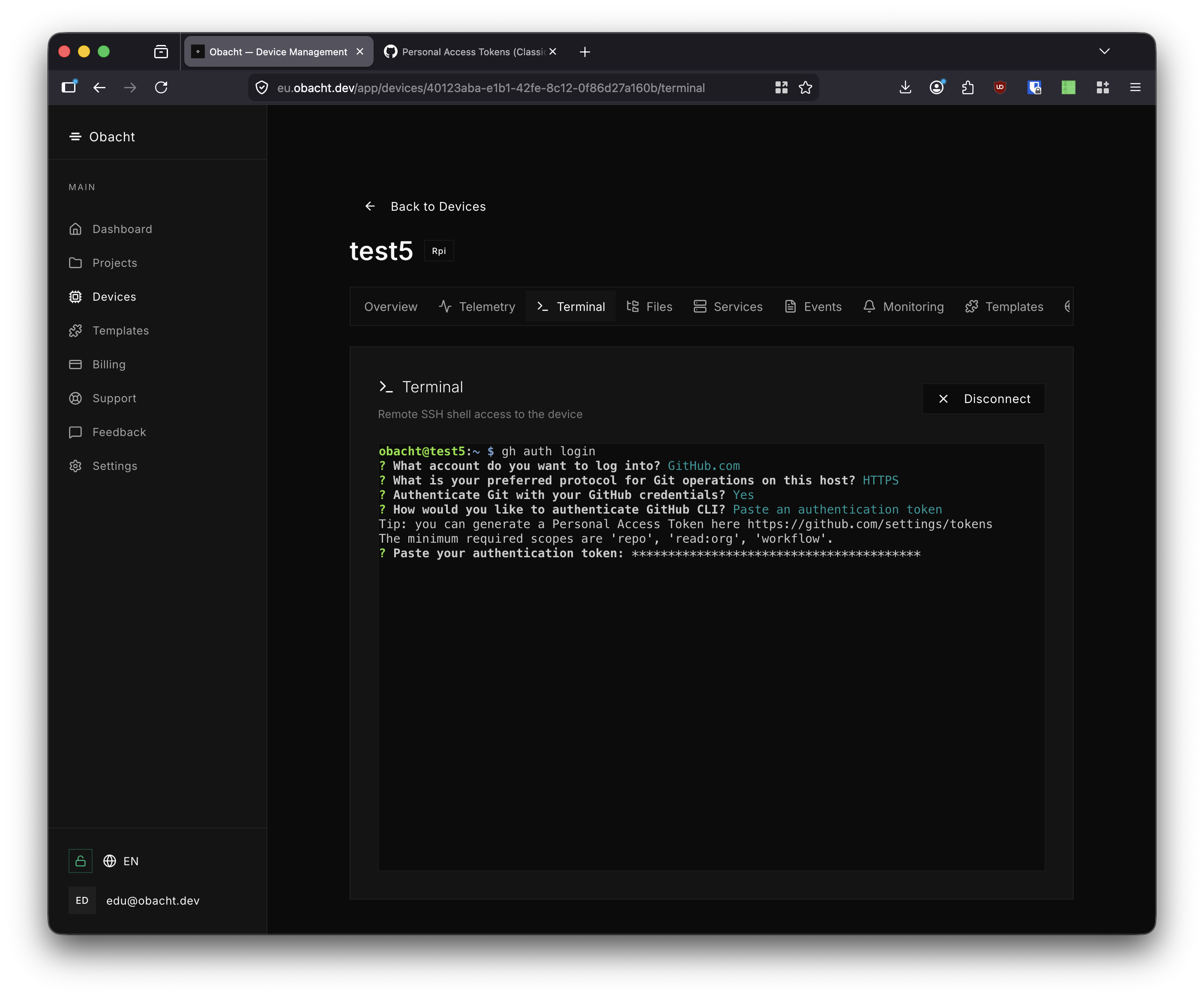Open the browser application menu
Image resolution: width=1204 pixels, height=998 pixels.
[x=1135, y=87]
